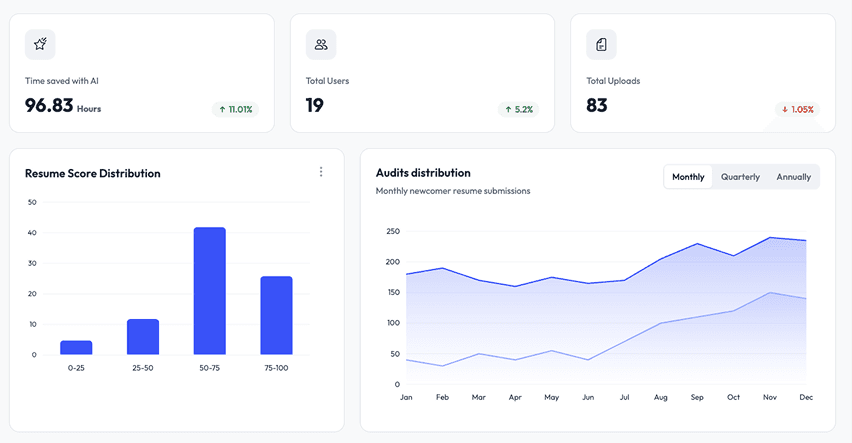Click the Total Users people icon

[x=321, y=44]
